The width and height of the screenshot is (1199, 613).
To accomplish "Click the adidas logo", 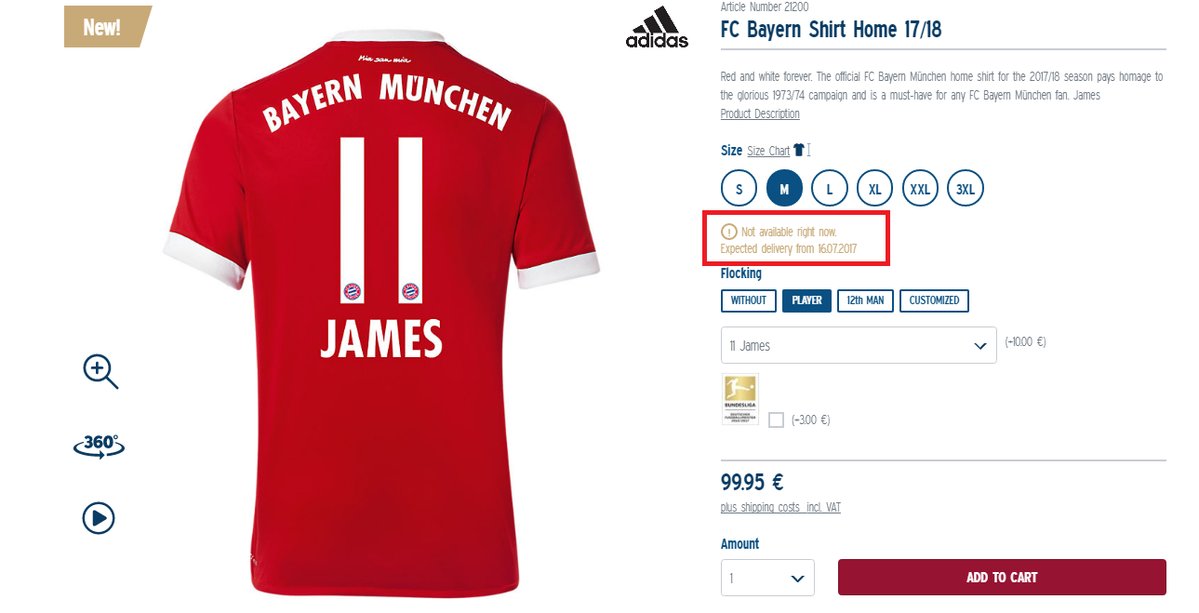I will [x=657, y=28].
